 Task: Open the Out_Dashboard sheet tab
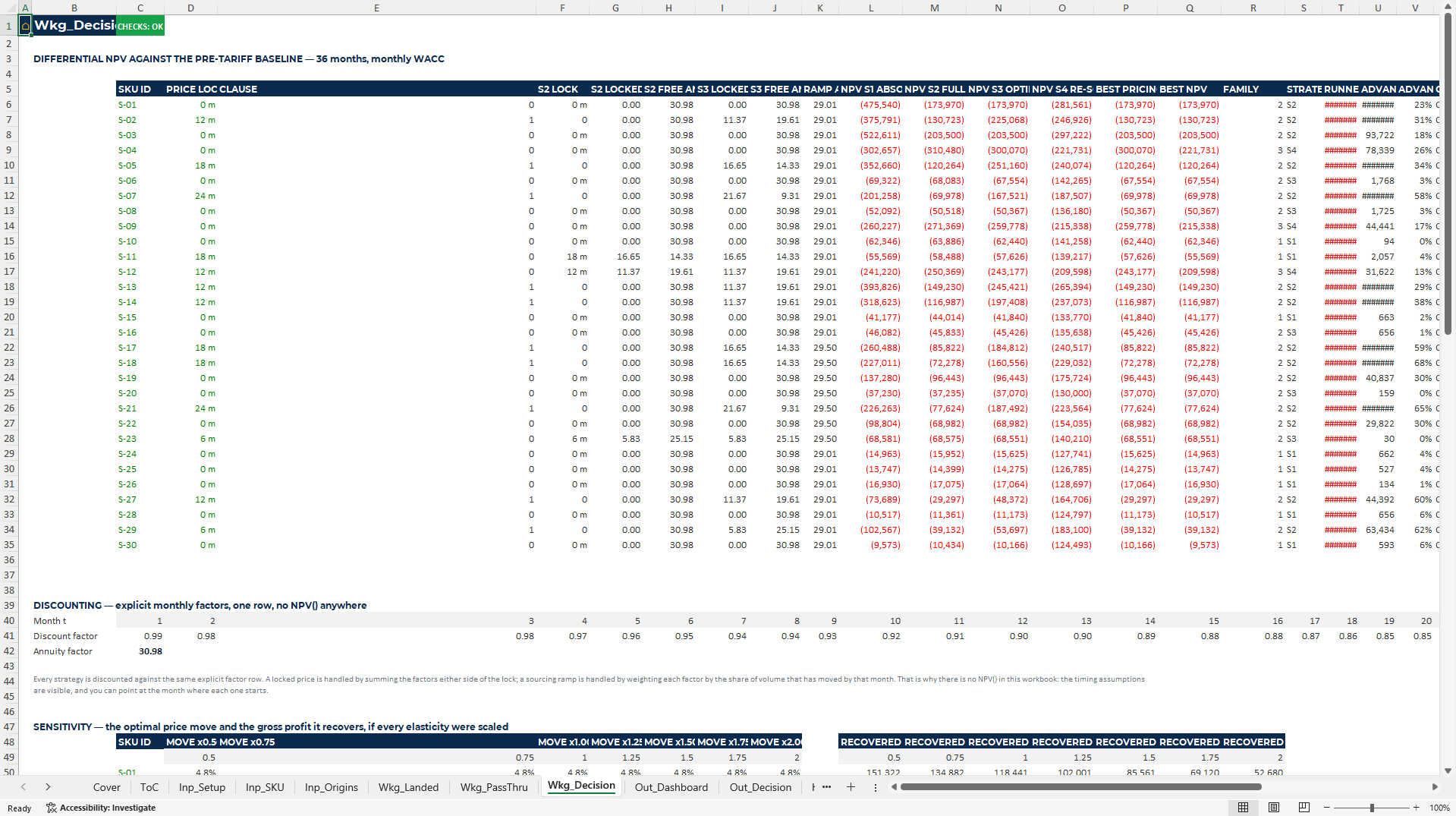(671, 787)
